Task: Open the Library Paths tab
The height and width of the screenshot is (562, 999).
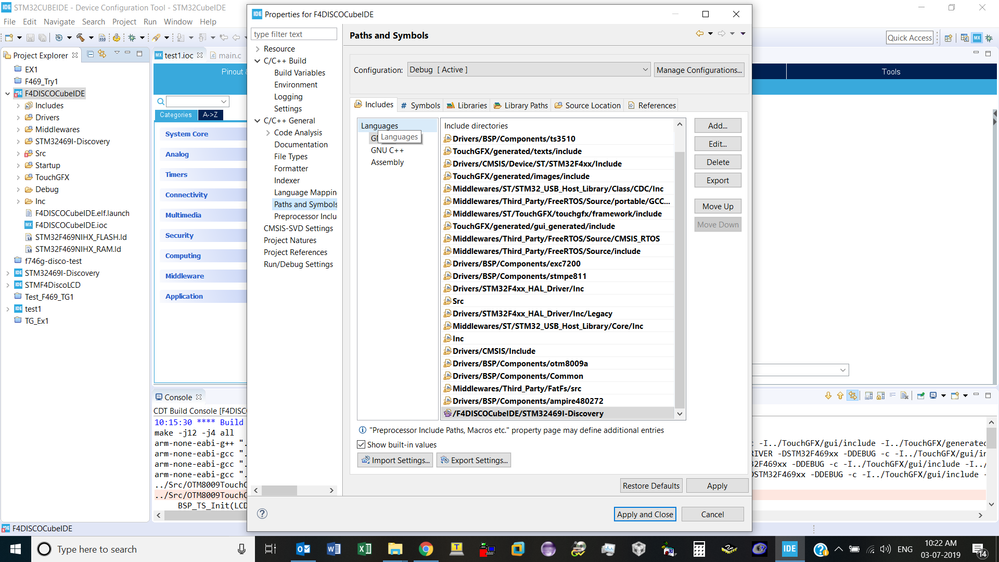Action: (x=521, y=105)
